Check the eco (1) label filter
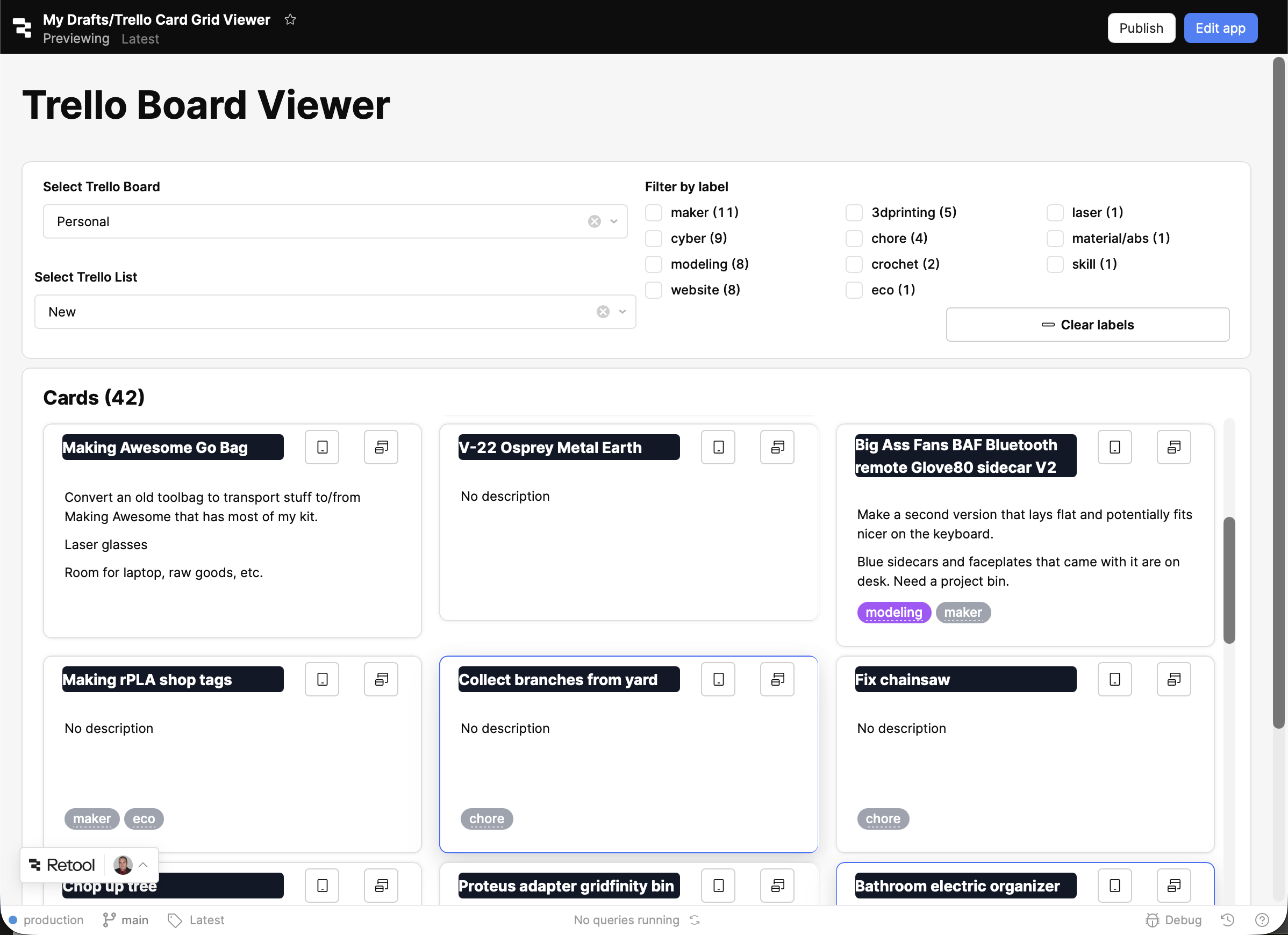Image resolution: width=1288 pixels, height=935 pixels. tap(854, 290)
